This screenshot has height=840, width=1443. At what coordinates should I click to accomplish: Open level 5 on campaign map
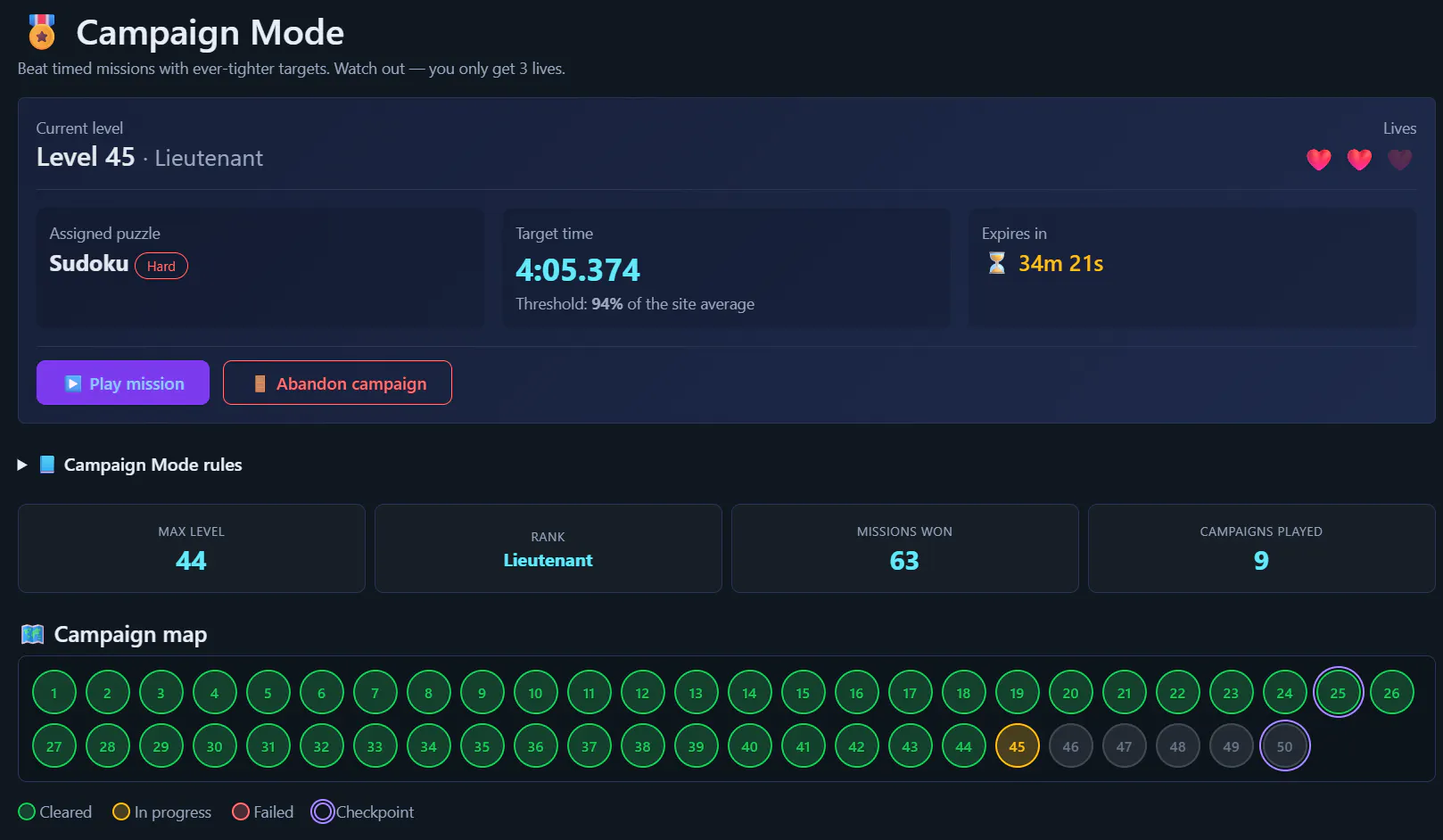coord(268,693)
